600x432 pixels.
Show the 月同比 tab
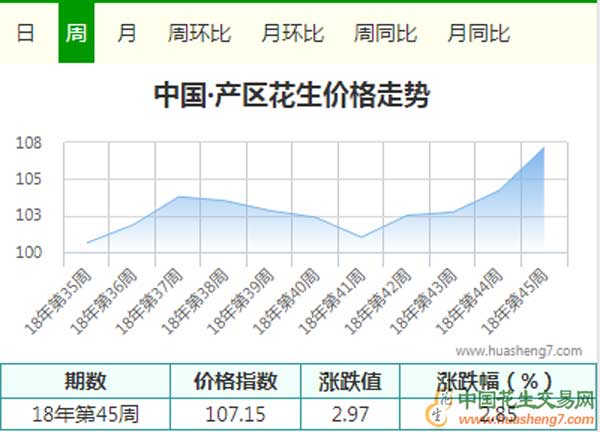point(478,33)
